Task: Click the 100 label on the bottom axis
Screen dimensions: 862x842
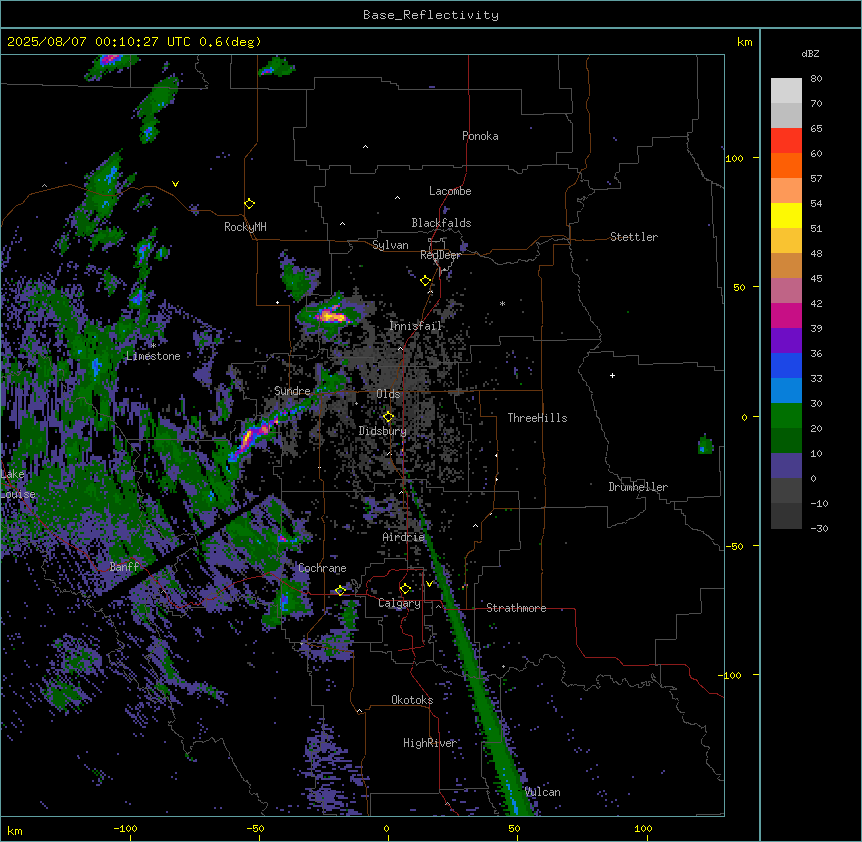Action: (x=643, y=828)
